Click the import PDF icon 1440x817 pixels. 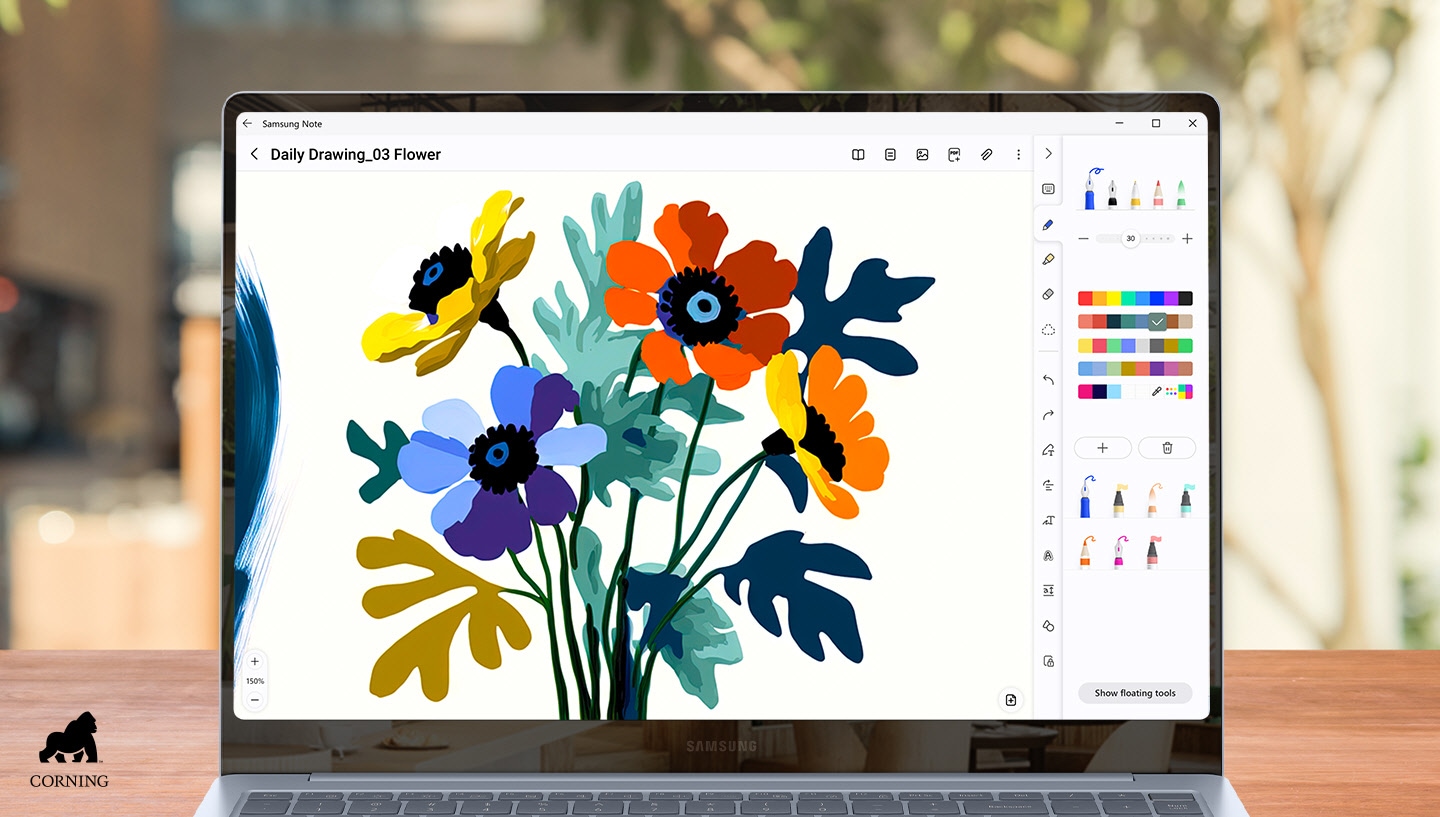pyautogui.click(x=954, y=155)
